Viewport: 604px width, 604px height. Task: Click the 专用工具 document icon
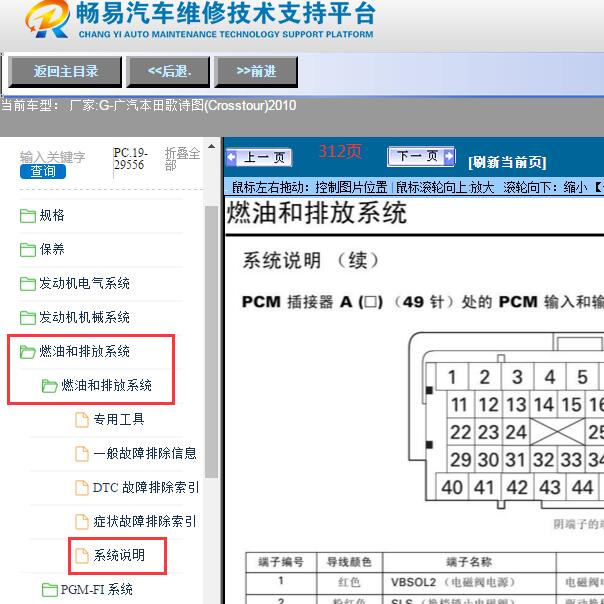tap(82, 419)
